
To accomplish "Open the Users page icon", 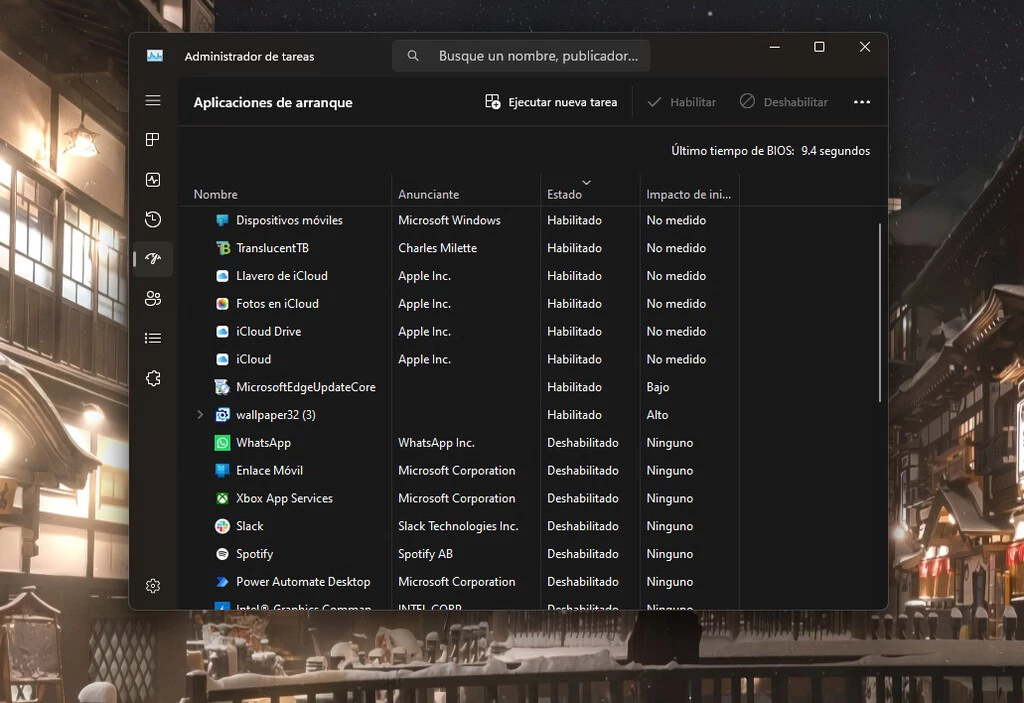I will (x=153, y=299).
